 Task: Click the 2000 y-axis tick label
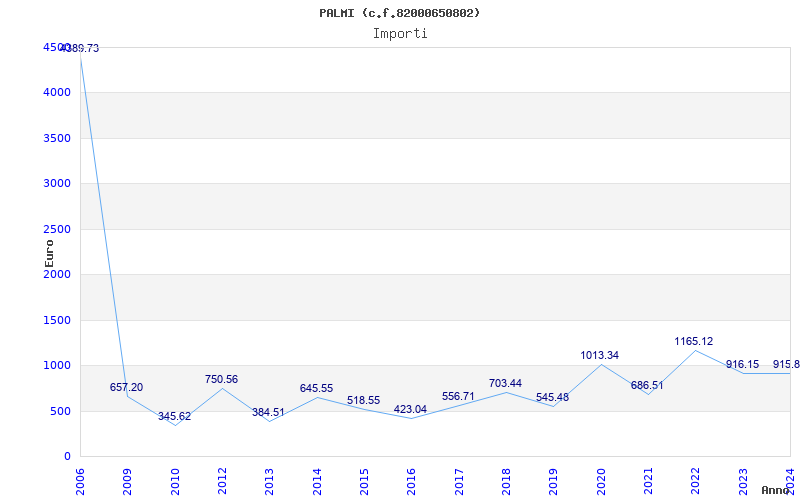pos(57,274)
